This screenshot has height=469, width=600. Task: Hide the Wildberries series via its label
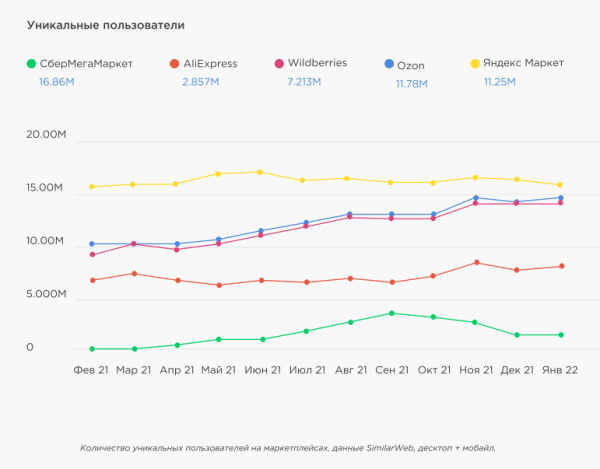(317, 63)
